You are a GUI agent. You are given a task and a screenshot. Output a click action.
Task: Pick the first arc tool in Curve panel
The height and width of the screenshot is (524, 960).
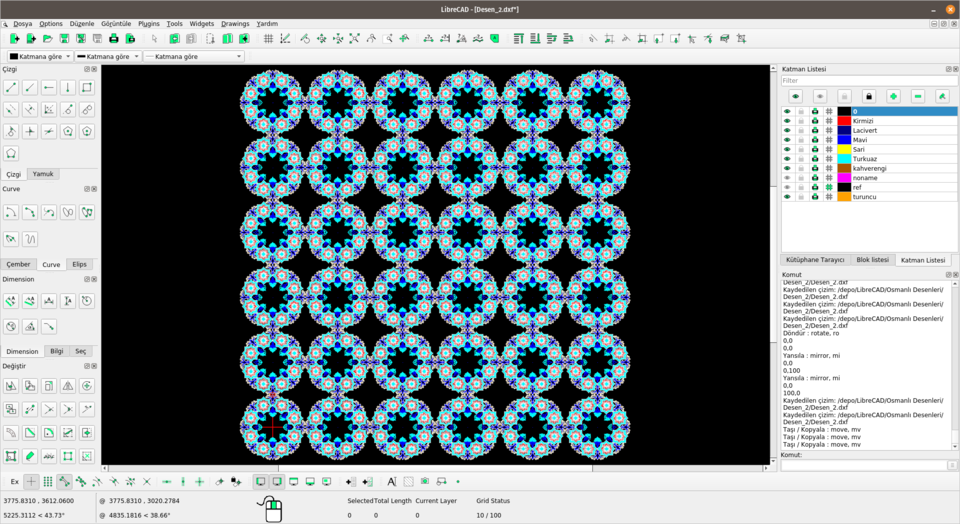pos(11,212)
